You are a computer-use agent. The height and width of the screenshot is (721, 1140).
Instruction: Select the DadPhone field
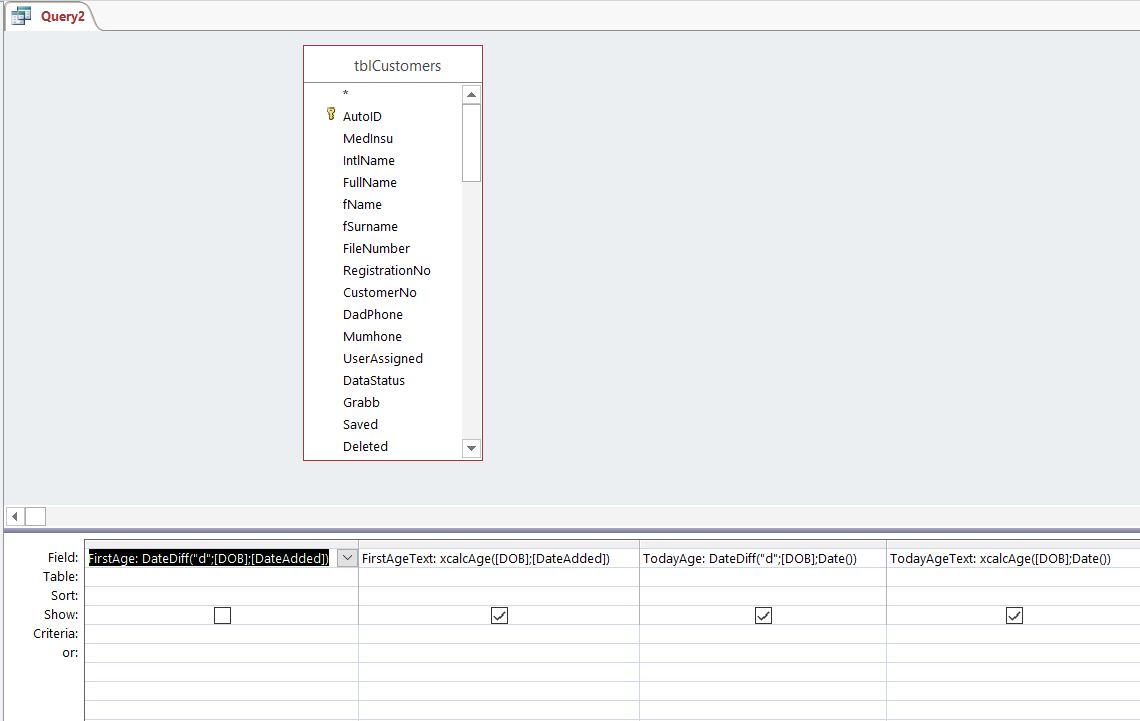click(x=372, y=314)
